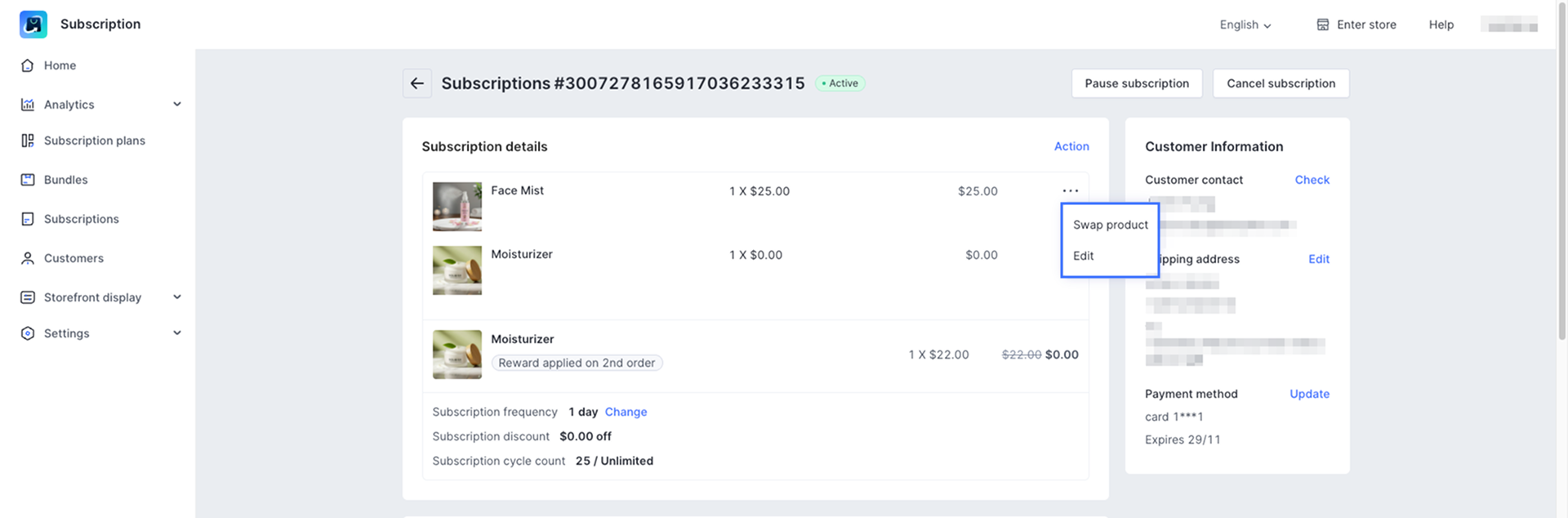The image size is (1568, 518).
Task: Open the Bundles sidebar icon
Action: [28, 180]
